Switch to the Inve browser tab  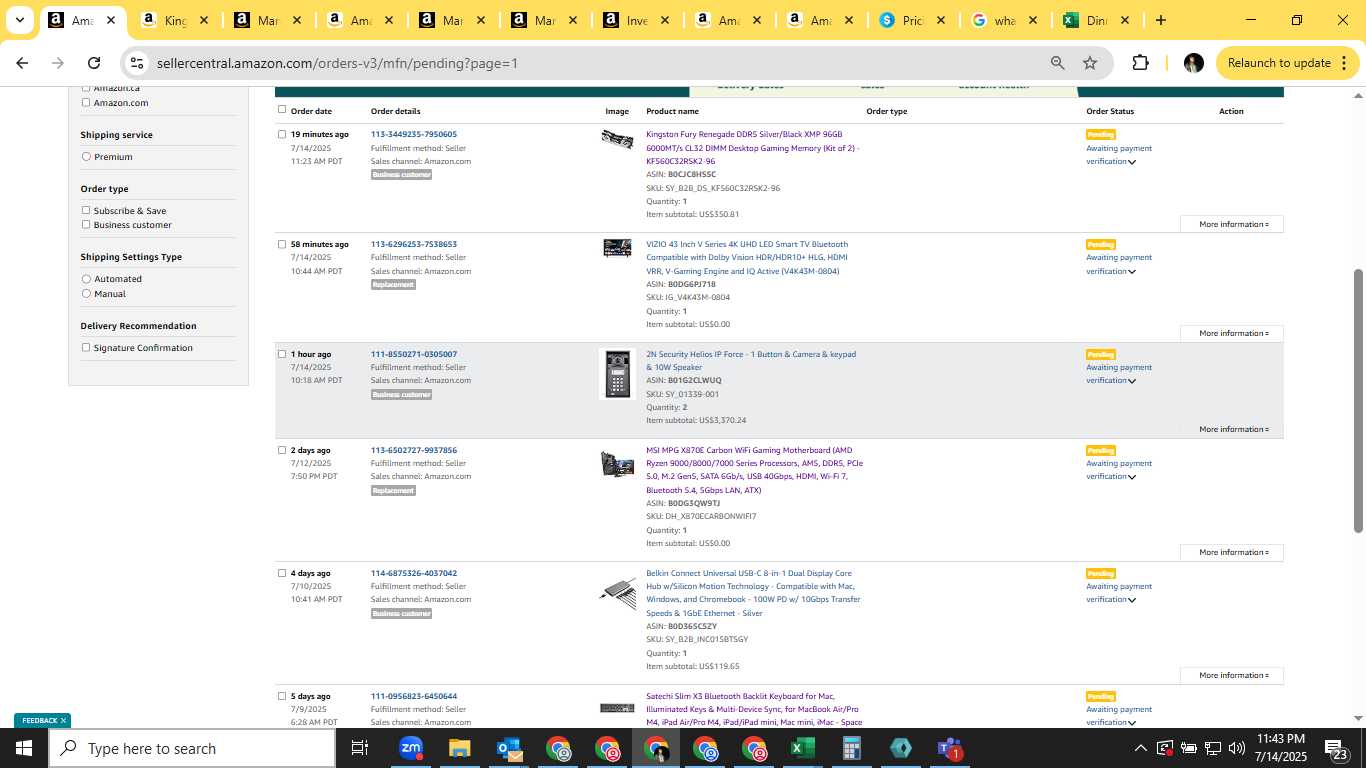[637, 20]
